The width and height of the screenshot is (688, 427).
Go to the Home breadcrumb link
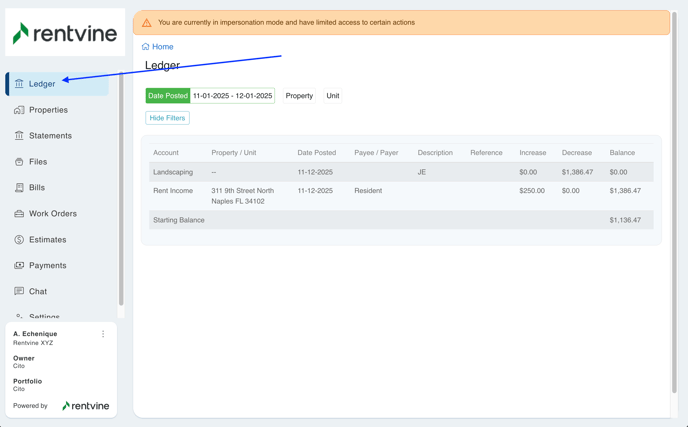coord(162,47)
